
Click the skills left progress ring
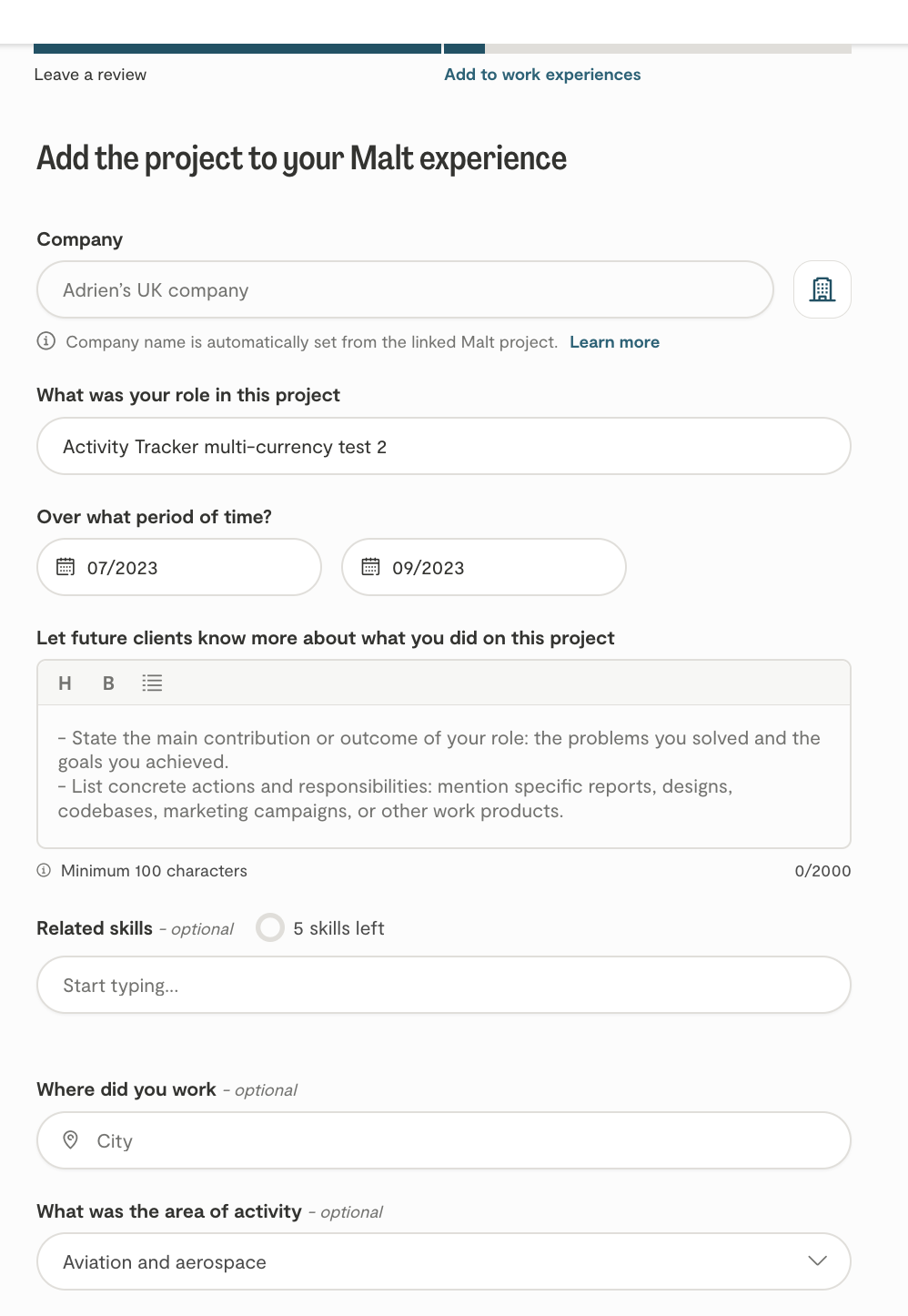click(270, 927)
